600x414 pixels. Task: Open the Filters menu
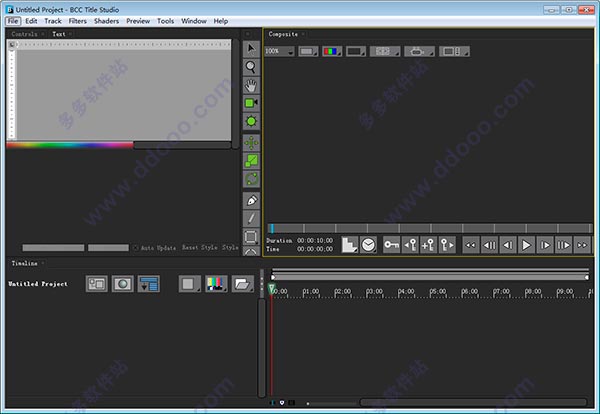(78, 21)
